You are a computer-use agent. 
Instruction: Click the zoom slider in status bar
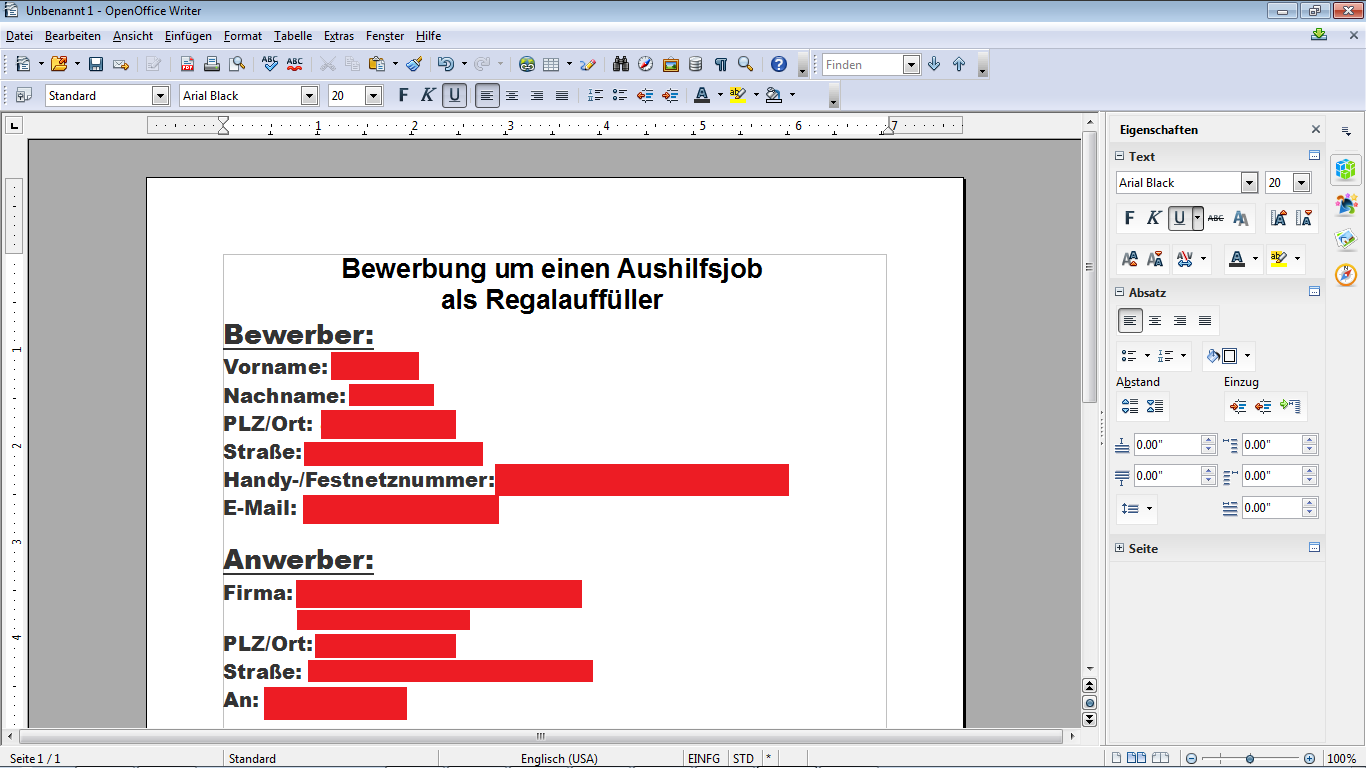[x=1250, y=759]
